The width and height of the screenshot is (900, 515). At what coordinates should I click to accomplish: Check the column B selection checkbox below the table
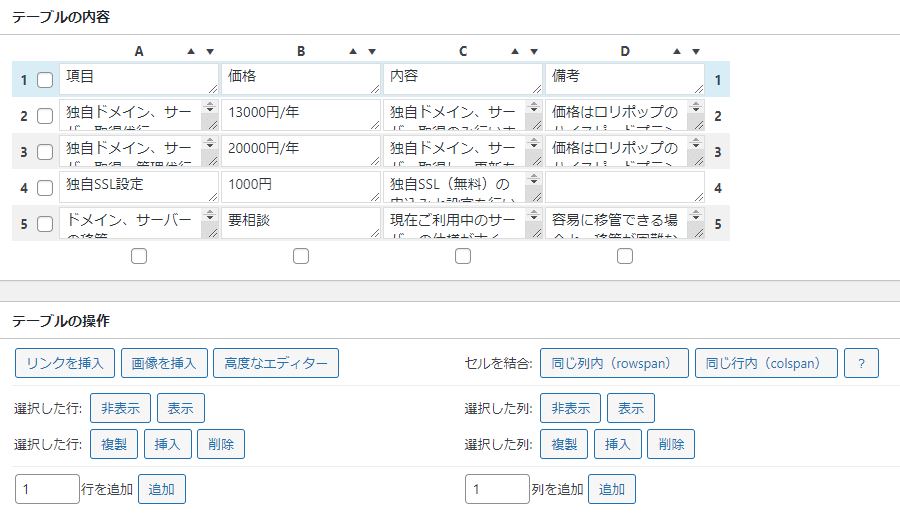(301, 257)
